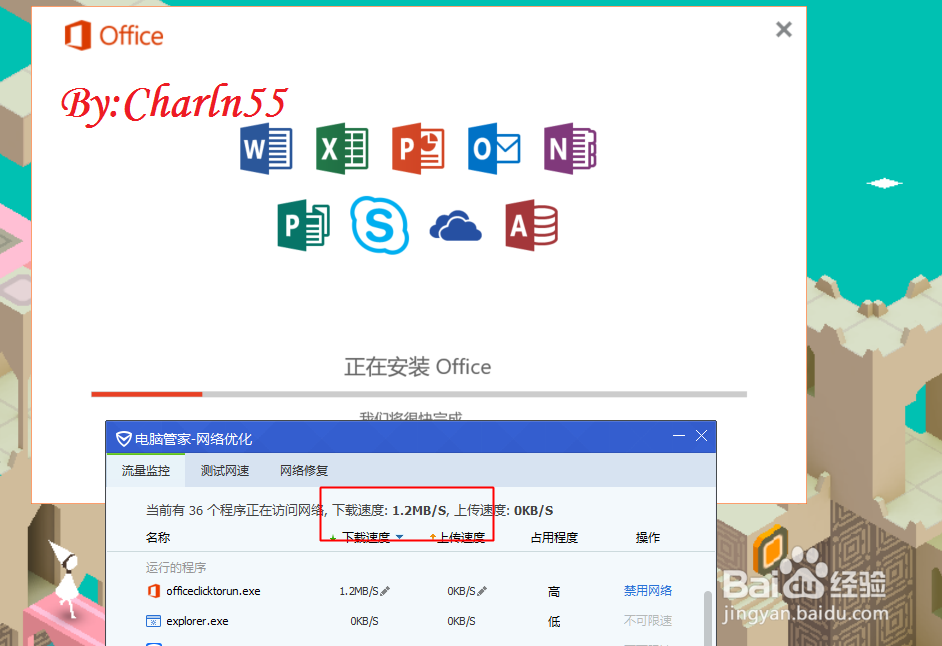942x646 pixels.
Task: Click the Skype icon
Action: 379,224
